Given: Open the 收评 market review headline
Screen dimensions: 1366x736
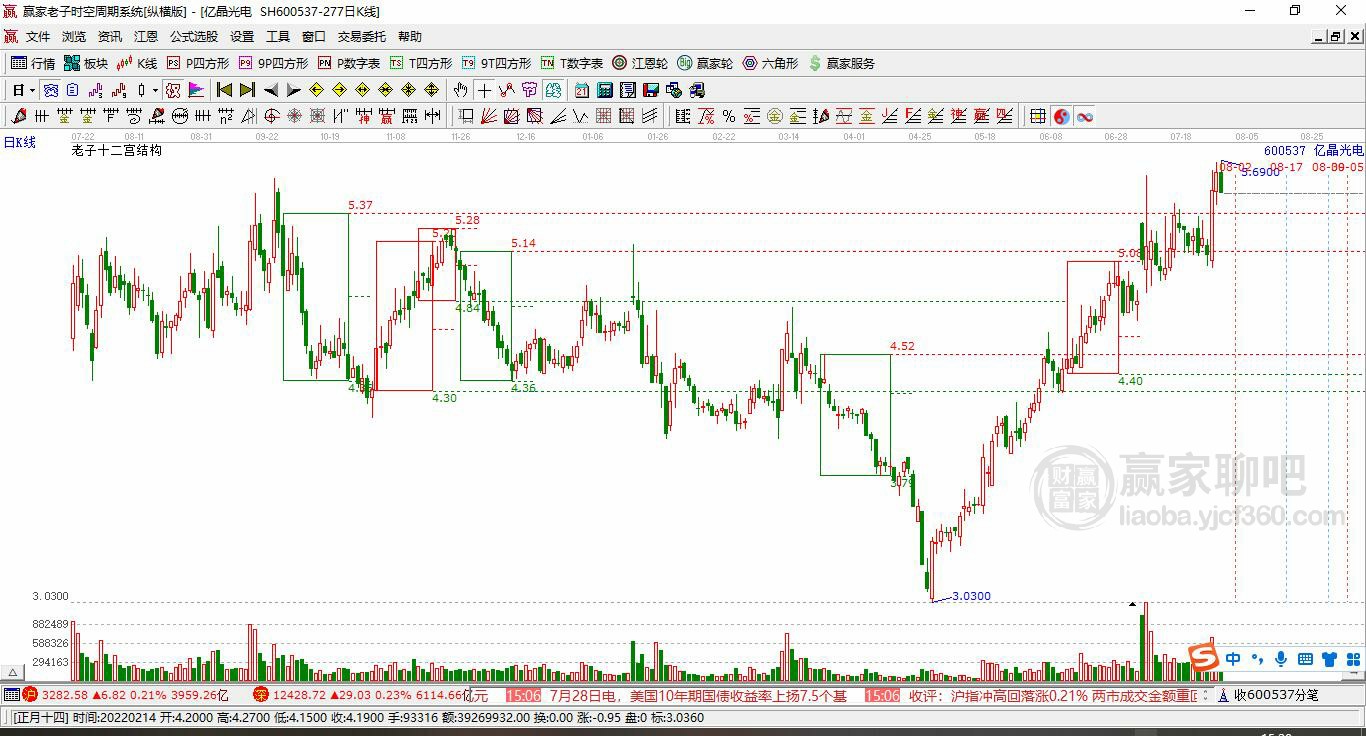Looking at the screenshot, I should [1053, 695].
